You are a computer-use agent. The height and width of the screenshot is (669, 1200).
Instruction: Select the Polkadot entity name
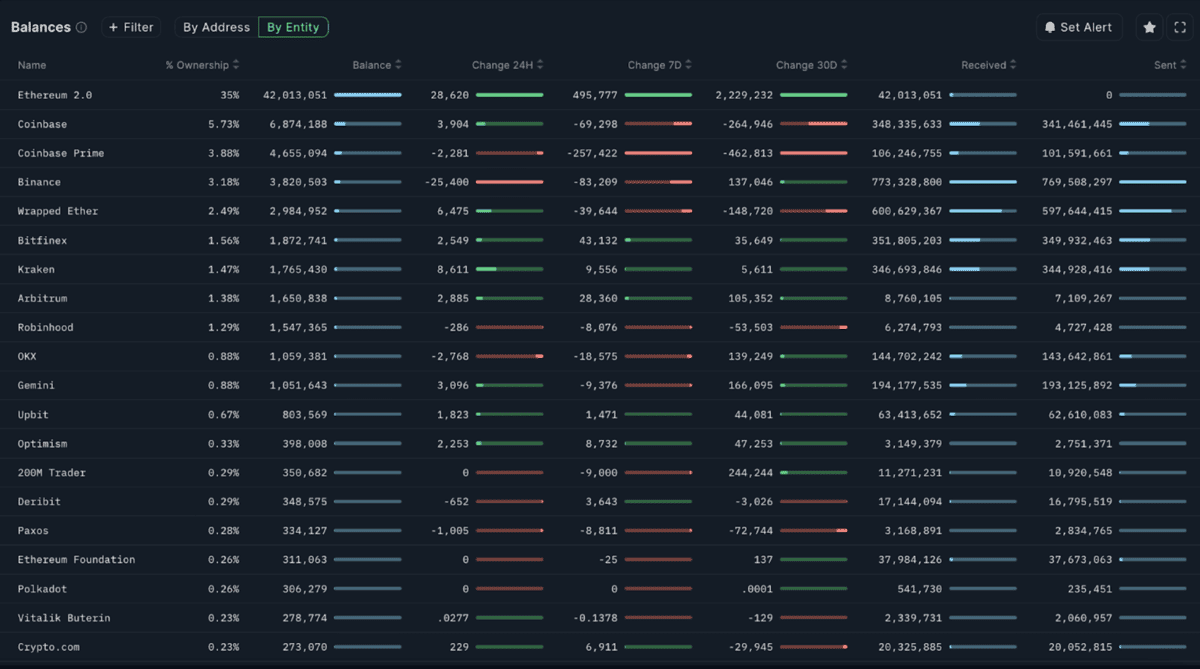42,588
